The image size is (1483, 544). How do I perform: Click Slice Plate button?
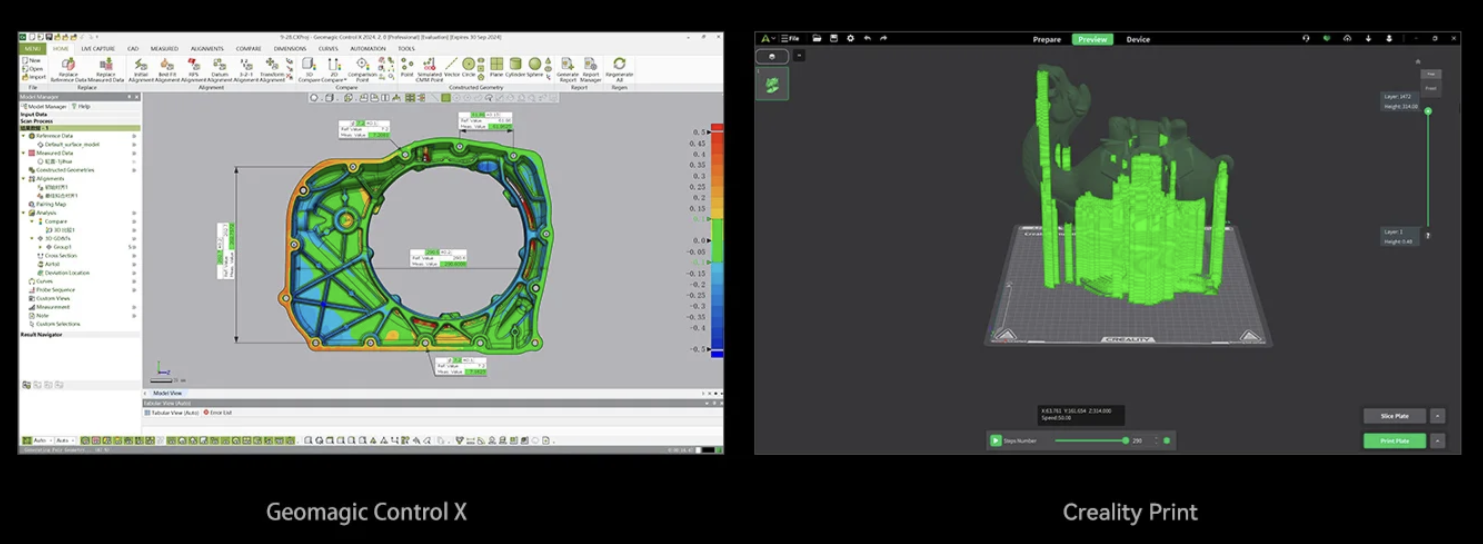click(1394, 416)
